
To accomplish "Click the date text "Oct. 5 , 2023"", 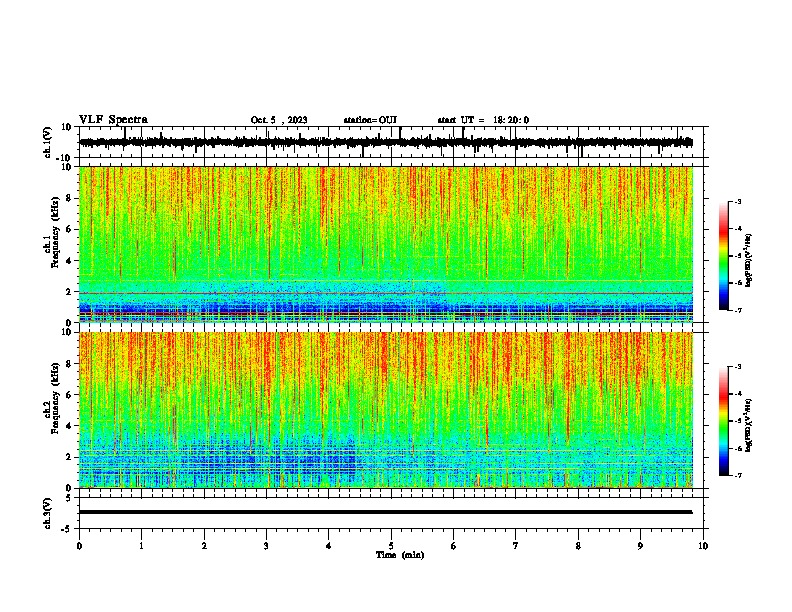I will tap(279, 120).
